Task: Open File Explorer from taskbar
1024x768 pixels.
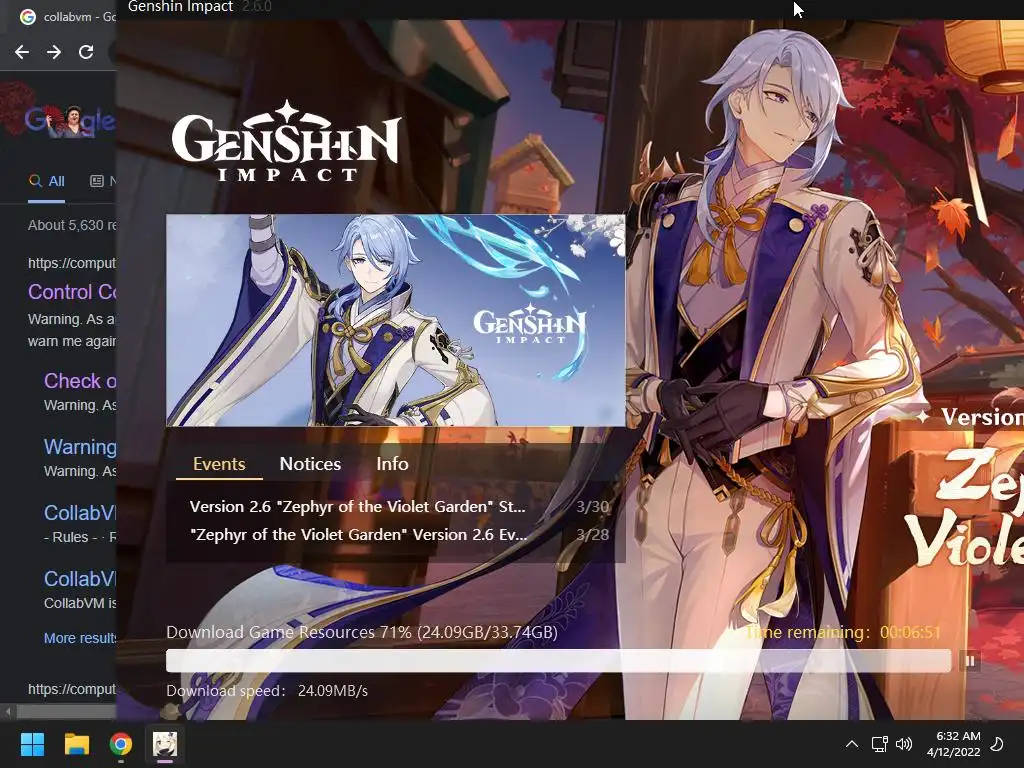Action: click(76, 744)
